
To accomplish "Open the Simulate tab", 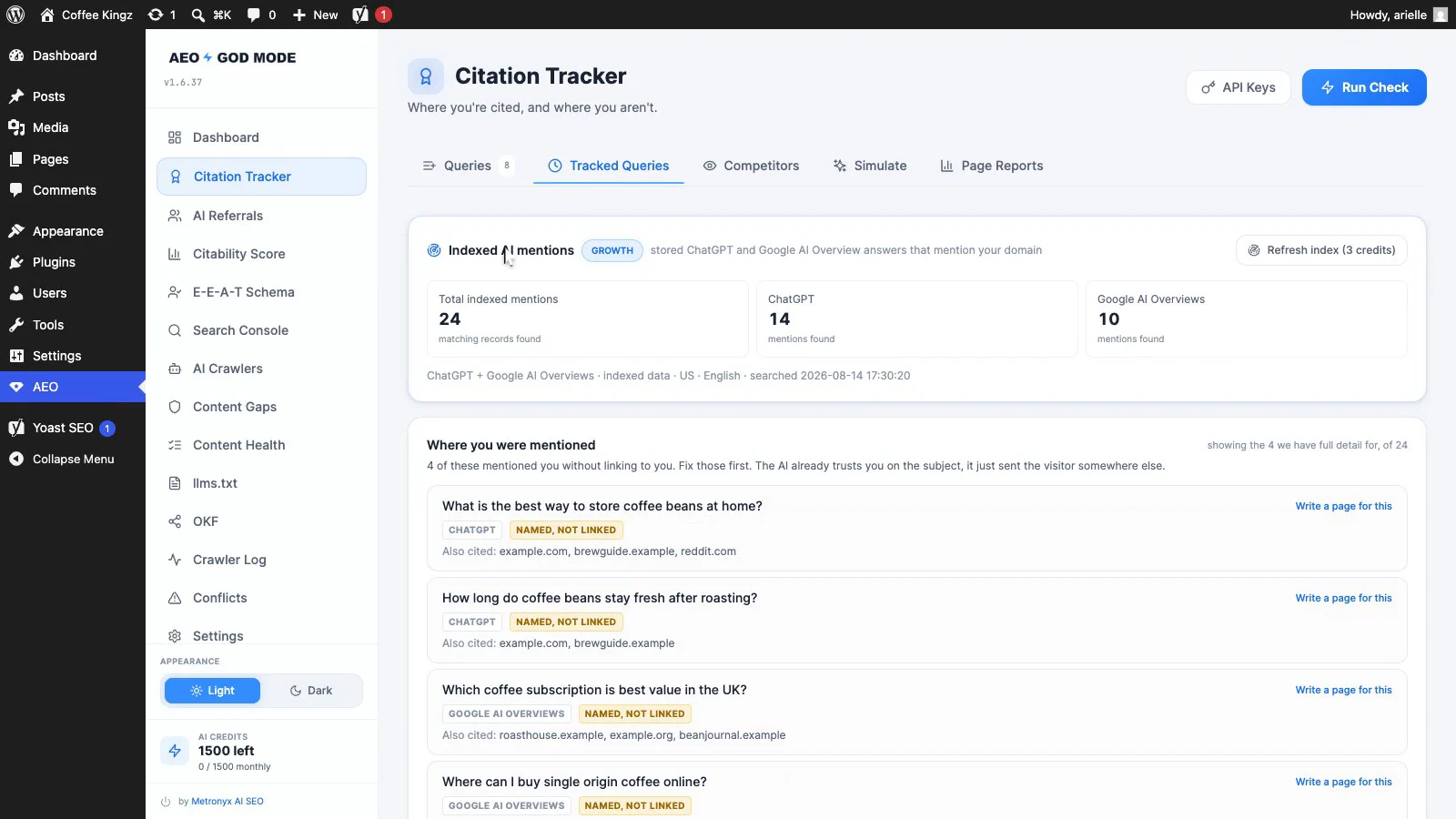I will pos(870,166).
